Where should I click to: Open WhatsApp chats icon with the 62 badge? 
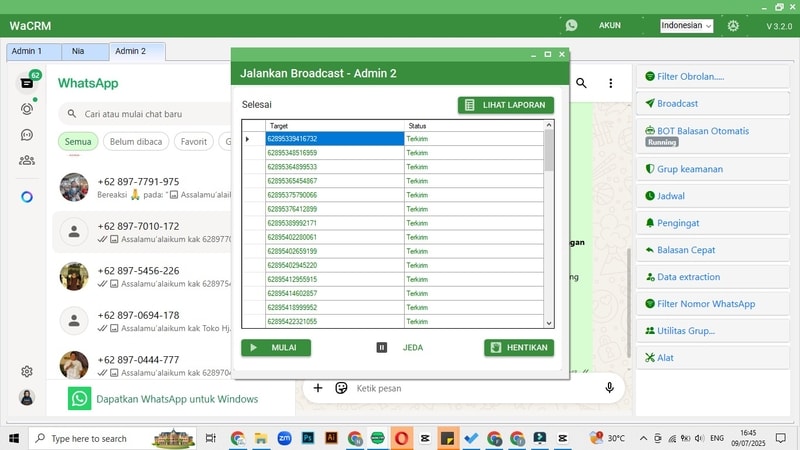(x=27, y=83)
